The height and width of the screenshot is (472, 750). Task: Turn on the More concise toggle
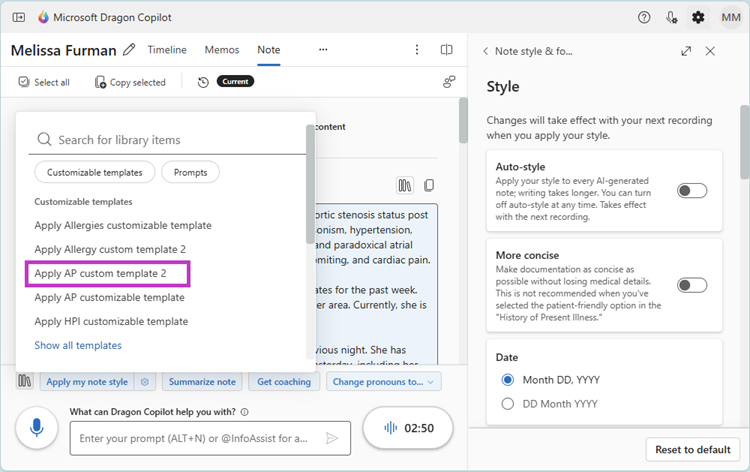pyautogui.click(x=691, y=285)
